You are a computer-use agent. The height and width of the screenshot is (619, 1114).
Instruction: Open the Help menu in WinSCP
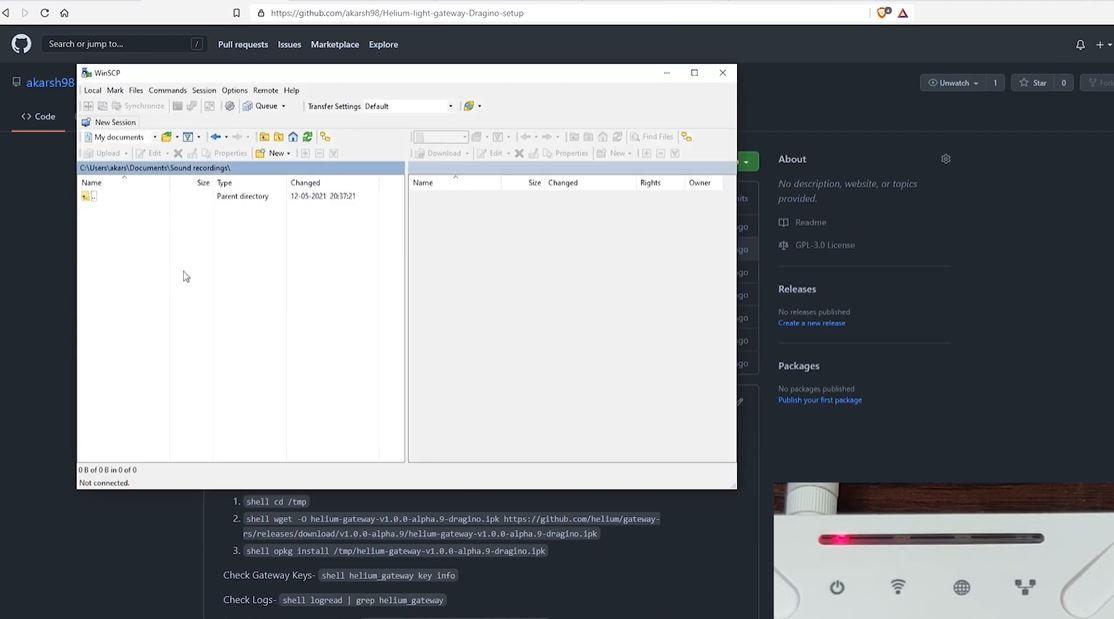291,90
